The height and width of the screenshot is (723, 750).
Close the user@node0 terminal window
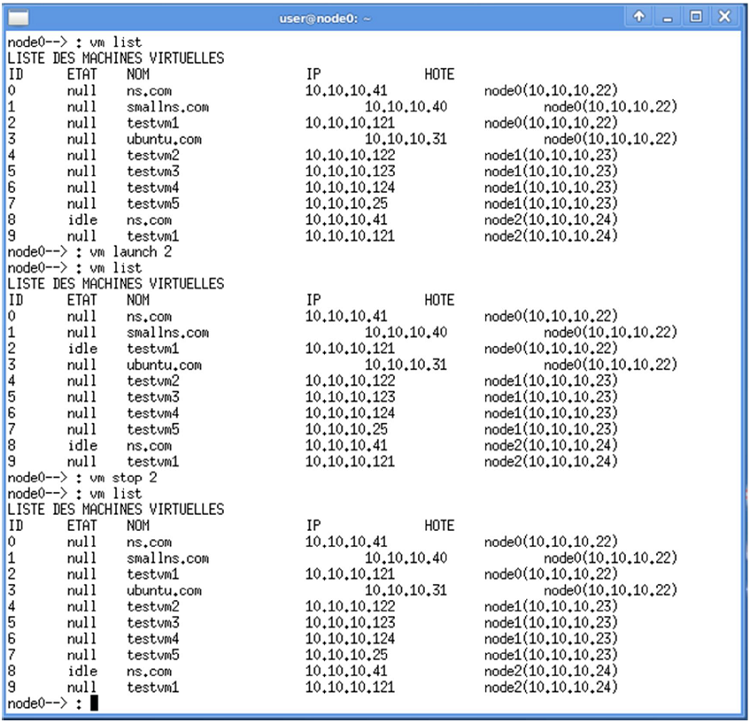coord(726,17)
